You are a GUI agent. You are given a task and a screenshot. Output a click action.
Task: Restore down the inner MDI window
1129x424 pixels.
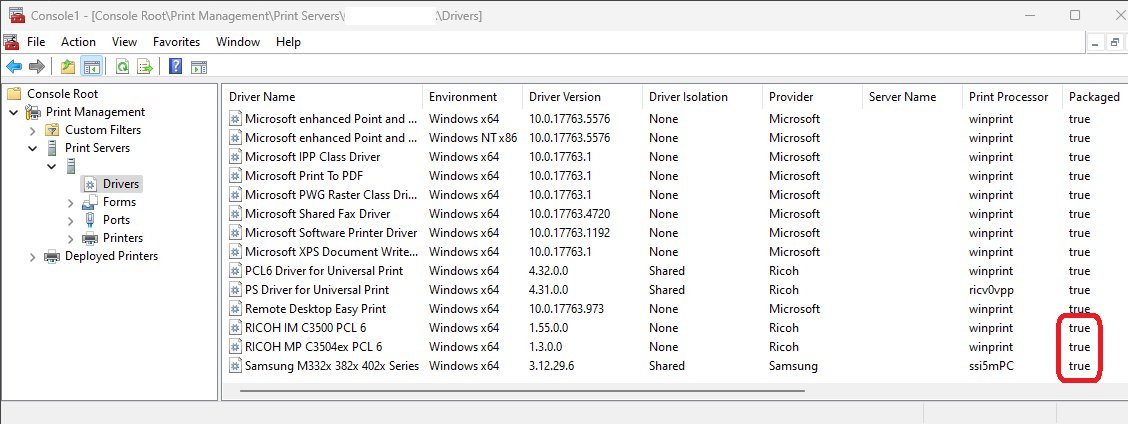1115,43
